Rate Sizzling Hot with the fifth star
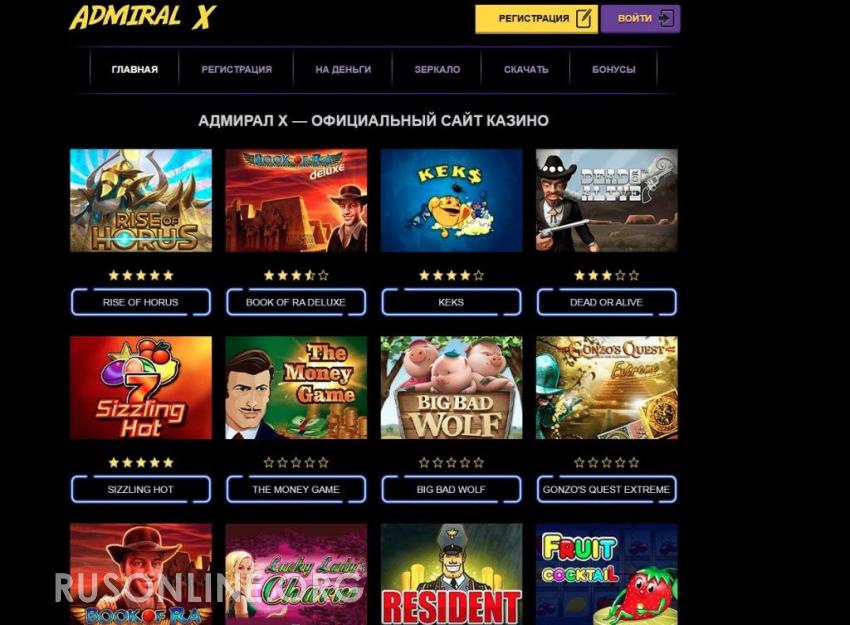The width and height of the screenshot is (850, 625). (x=169, y=462)
